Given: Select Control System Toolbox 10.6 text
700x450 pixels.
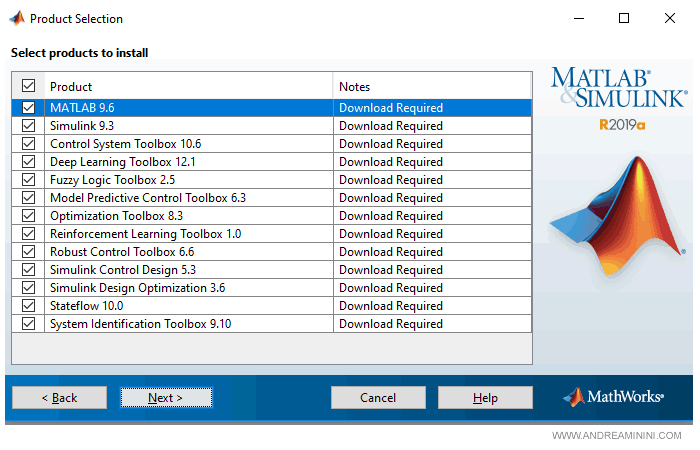Looking at the screenshot, I should point(125,144).
